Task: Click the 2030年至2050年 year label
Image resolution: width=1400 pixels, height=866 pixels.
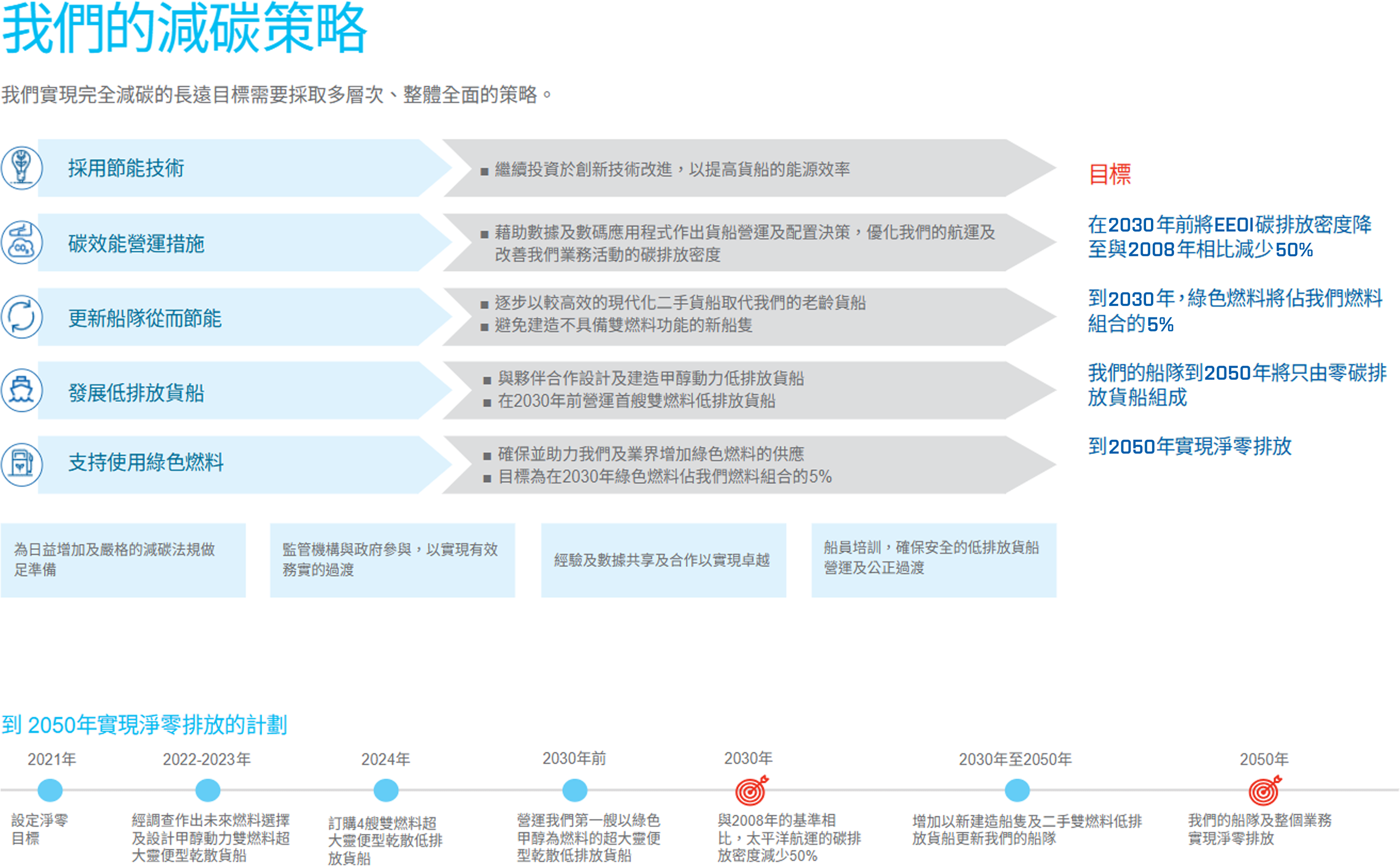Action: 1015,759
